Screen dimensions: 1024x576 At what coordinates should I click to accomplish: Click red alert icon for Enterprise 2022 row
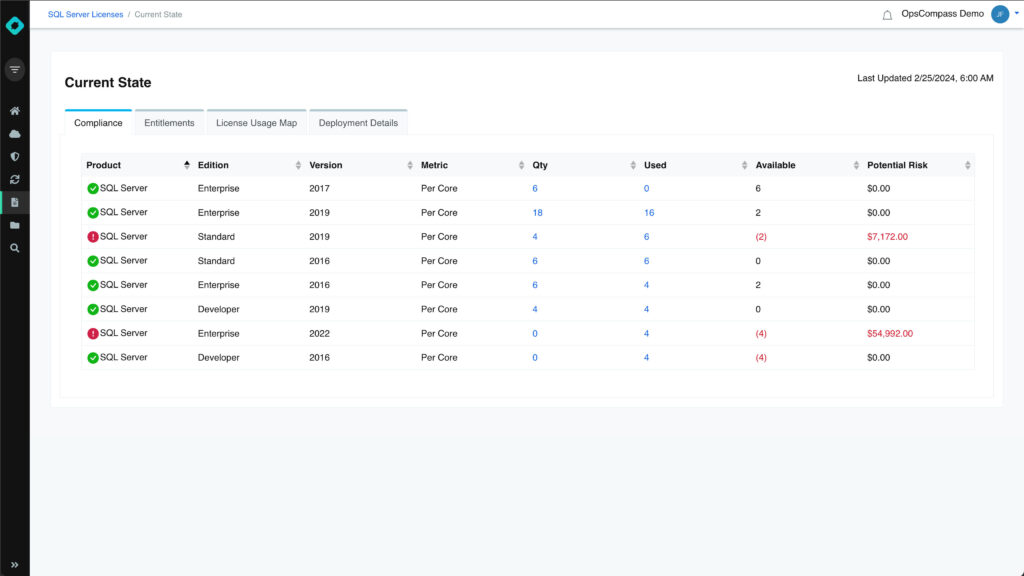click(x=93, y=334)
